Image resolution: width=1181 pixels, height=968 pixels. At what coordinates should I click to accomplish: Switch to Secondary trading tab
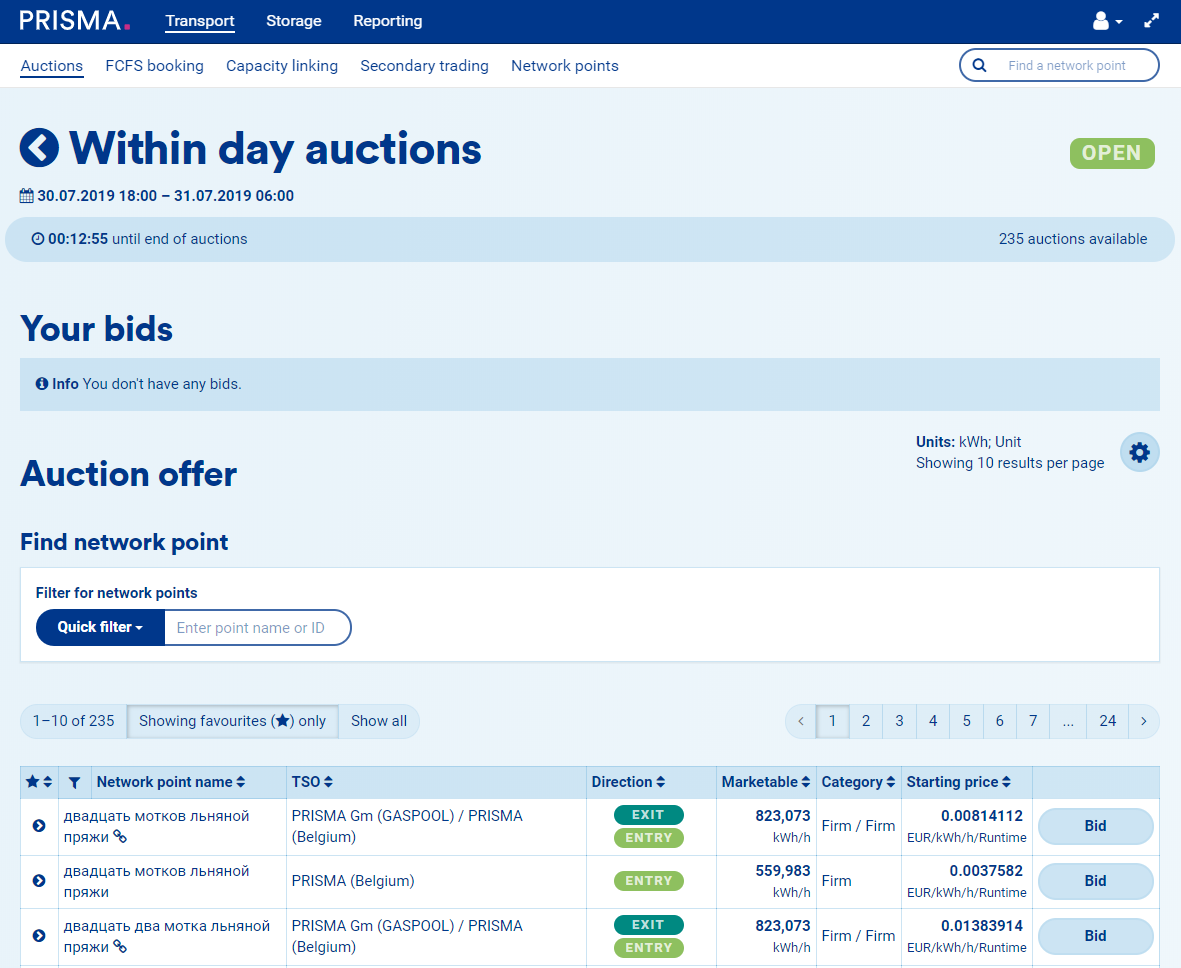point(424,66)
